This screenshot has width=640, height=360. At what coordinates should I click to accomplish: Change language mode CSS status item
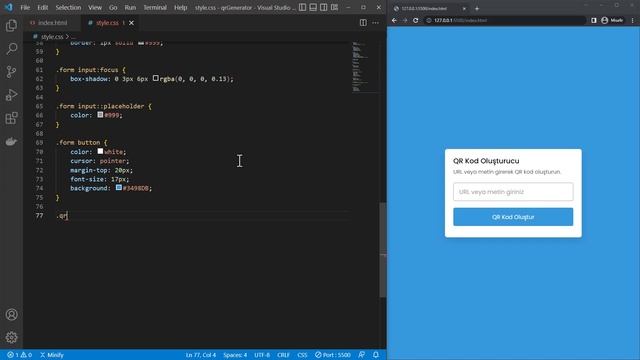pyautogui.click(x=302, y=355)
